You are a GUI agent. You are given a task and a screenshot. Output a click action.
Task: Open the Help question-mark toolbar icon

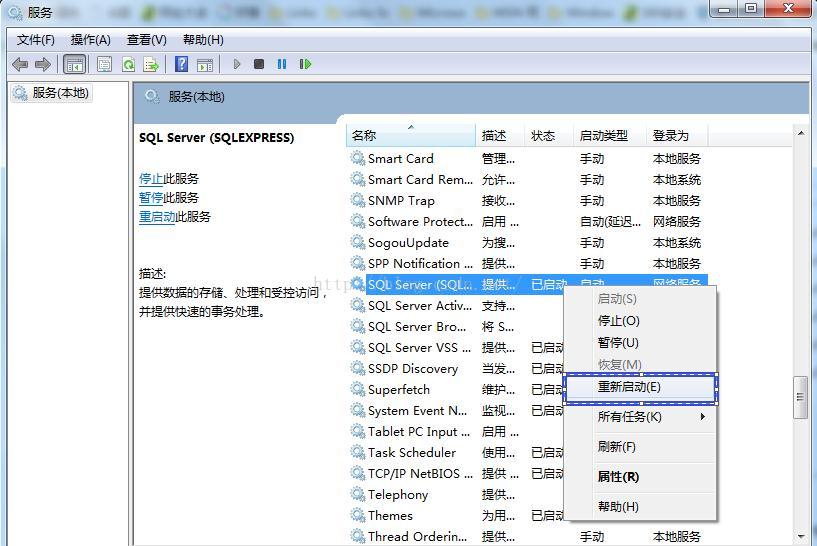pyautogui.click(x=181, y=65)
